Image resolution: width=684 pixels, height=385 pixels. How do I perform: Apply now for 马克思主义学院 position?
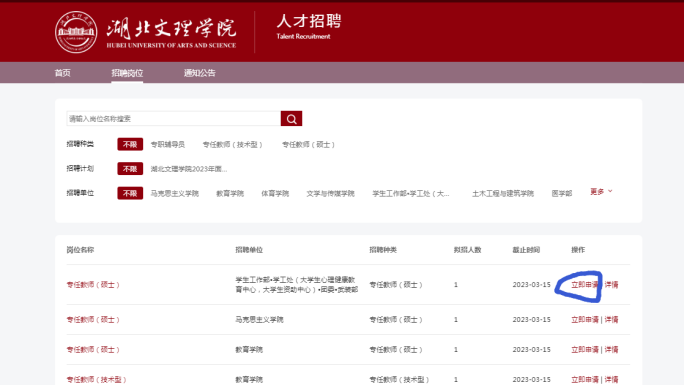[x=585, y=320]
